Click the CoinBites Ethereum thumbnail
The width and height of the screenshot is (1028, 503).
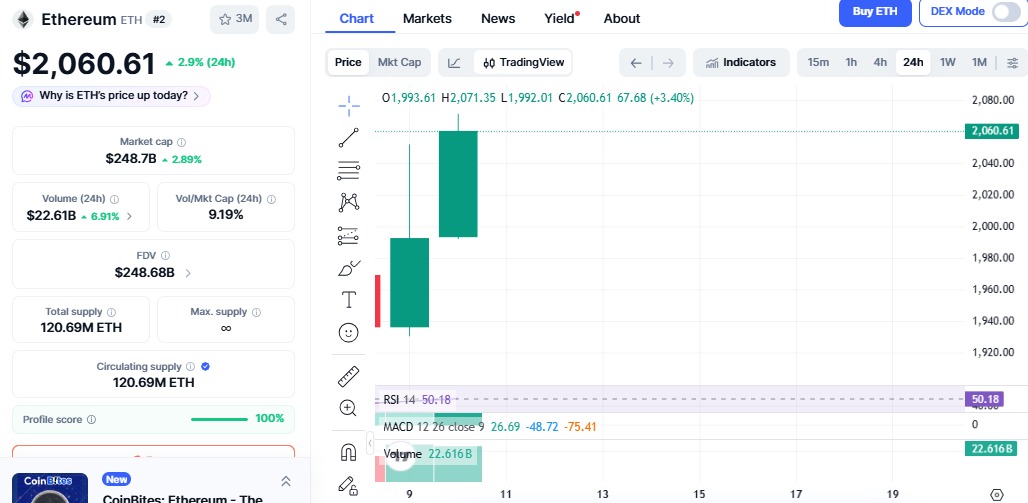[50, 488]
